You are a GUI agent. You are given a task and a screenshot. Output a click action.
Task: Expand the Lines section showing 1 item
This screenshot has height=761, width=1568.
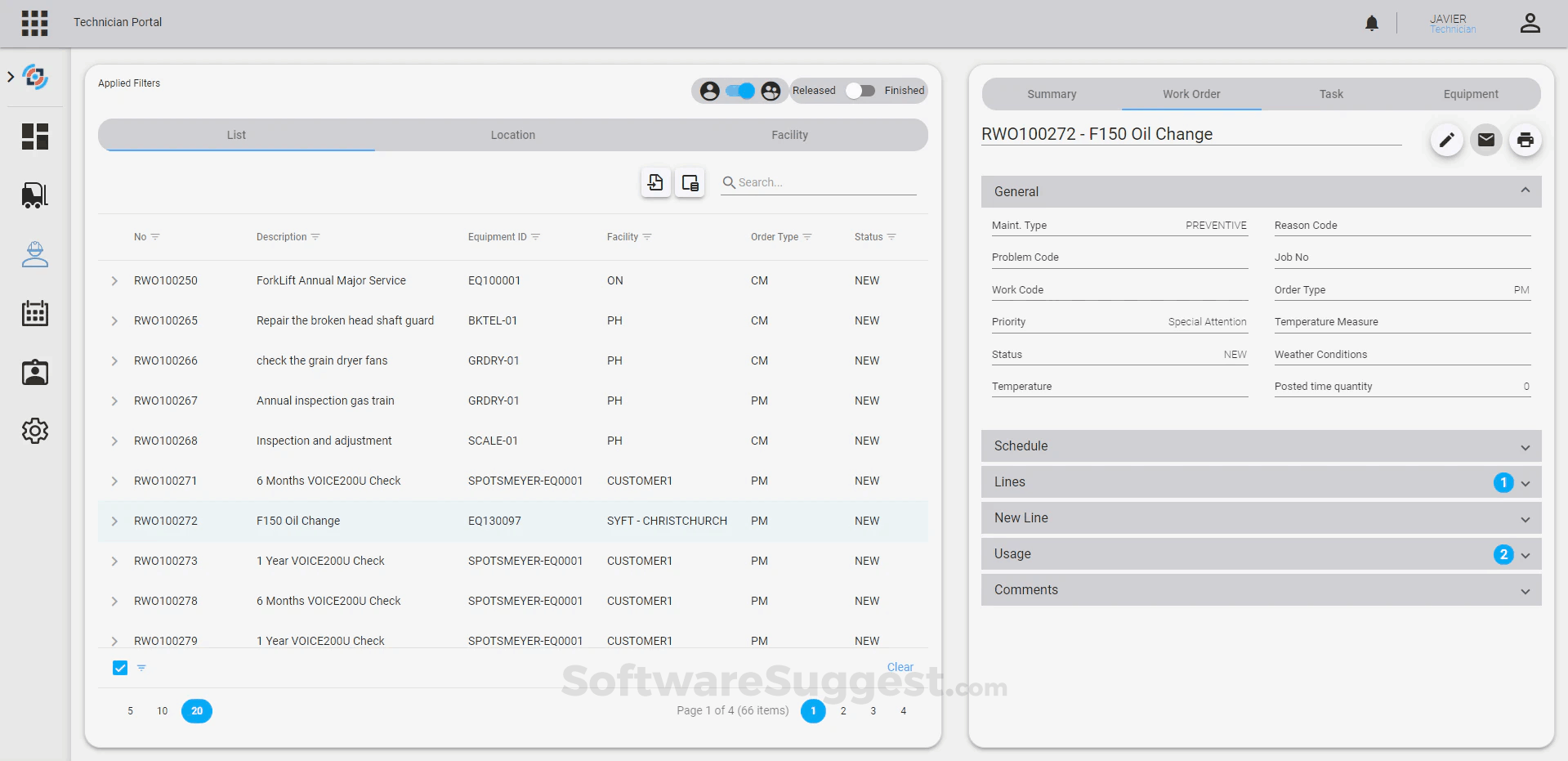(1261, 482)
